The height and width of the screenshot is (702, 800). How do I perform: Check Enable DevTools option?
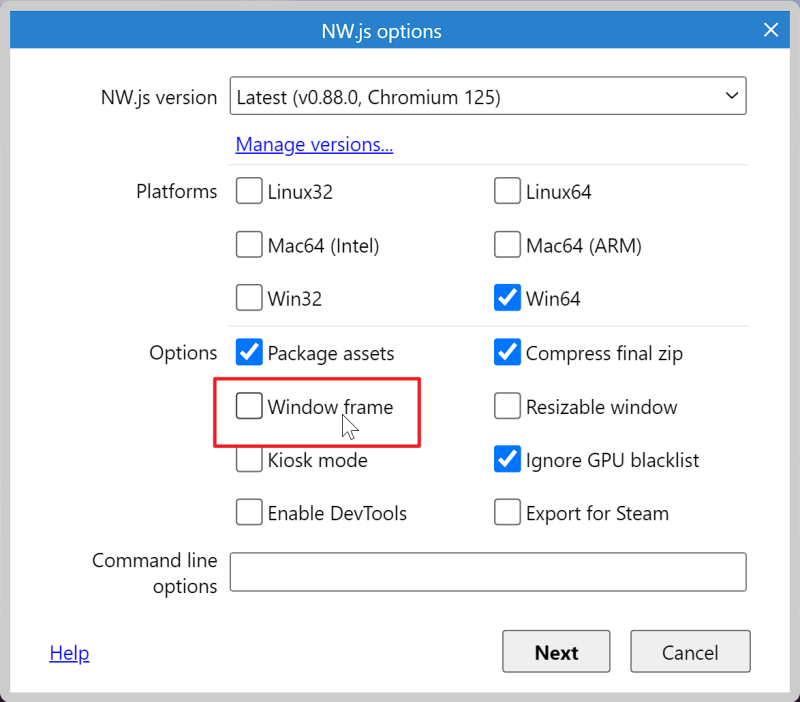click(x=249, y=512)
